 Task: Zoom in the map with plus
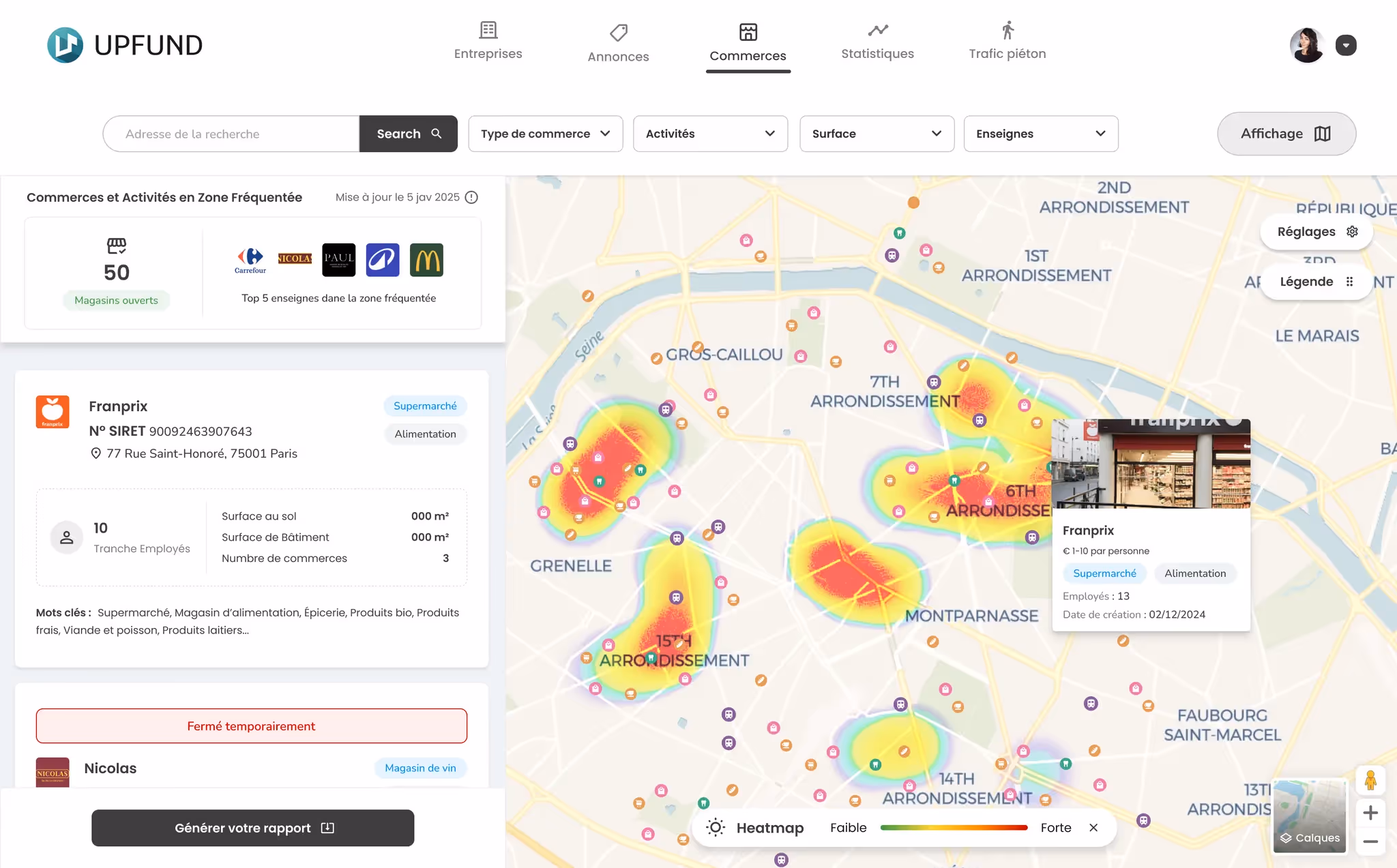[1370, 813]
